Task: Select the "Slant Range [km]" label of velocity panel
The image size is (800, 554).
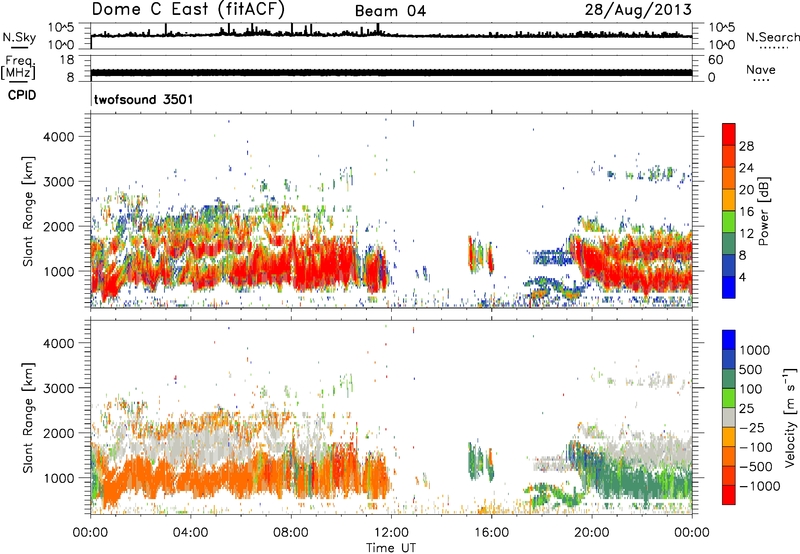Action: (x=28, y=417)
